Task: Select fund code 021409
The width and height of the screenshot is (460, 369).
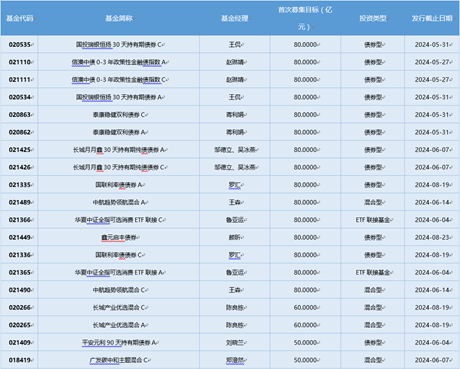Action: [20, 343]
